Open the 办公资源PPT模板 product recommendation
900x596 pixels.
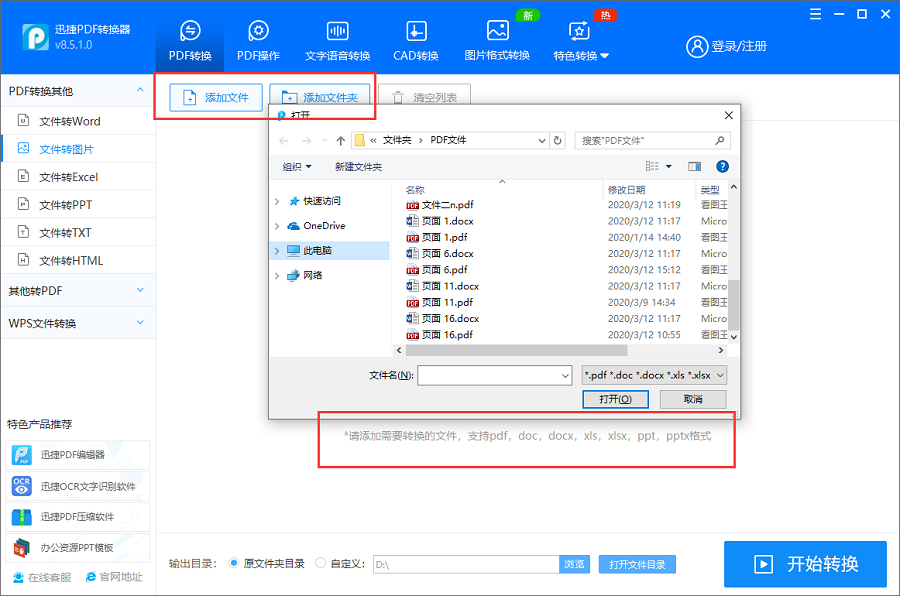[x=78, y=548]
